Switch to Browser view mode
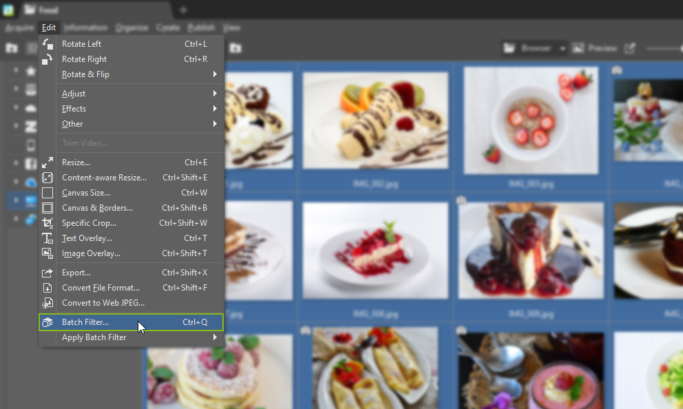The width and height of the screenshot is (683, 409). [x=528, y=48]
